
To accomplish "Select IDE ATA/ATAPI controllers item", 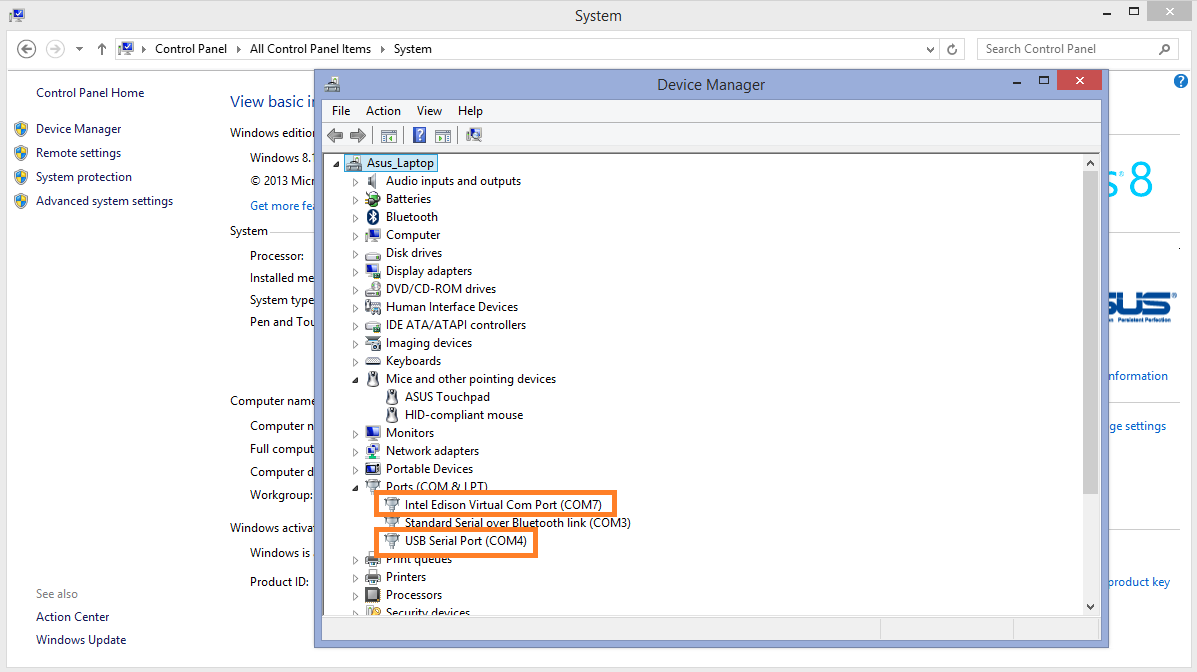I will click(x=456, y=325).
